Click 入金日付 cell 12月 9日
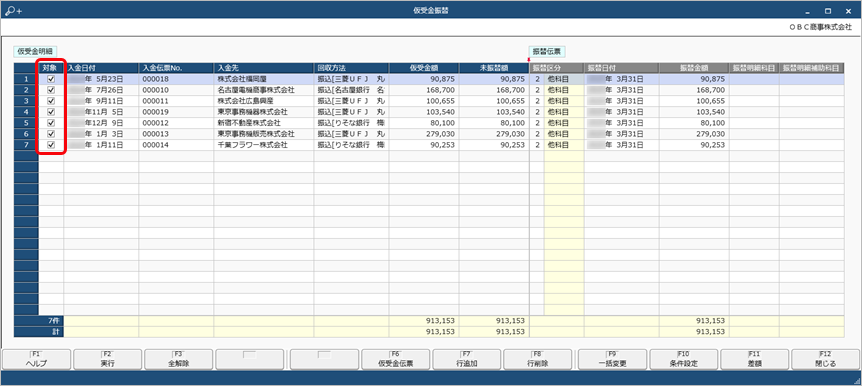Image resolution: width=862 pixels, height=386 pixels. [x=101, y=123]
